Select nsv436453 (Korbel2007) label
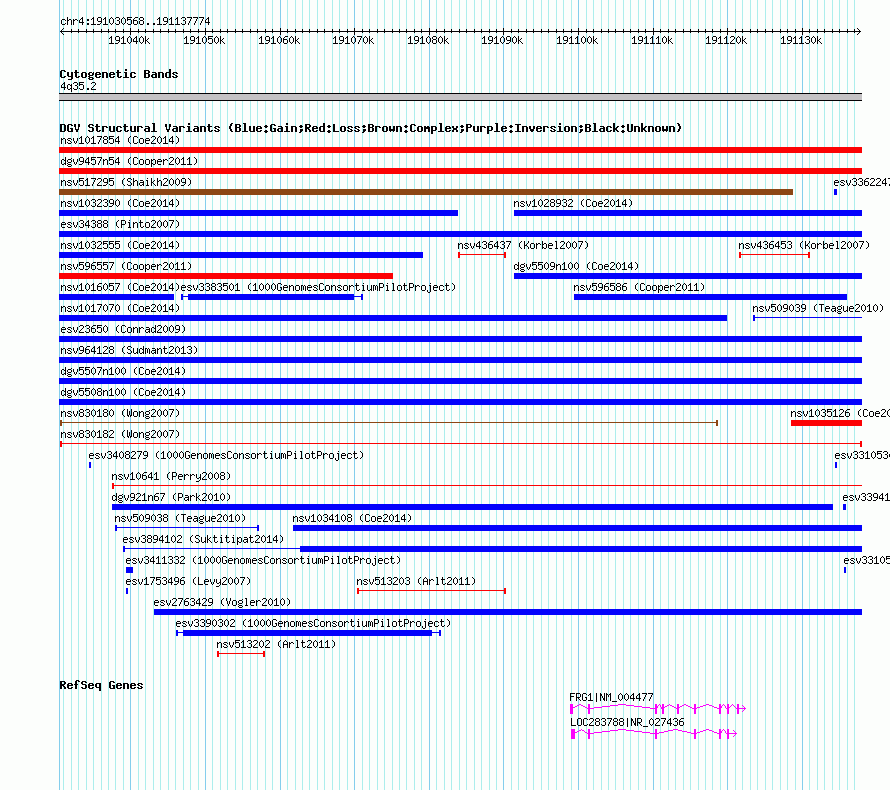This screenshot has height=790, width=890. click(x=804, y=245)
